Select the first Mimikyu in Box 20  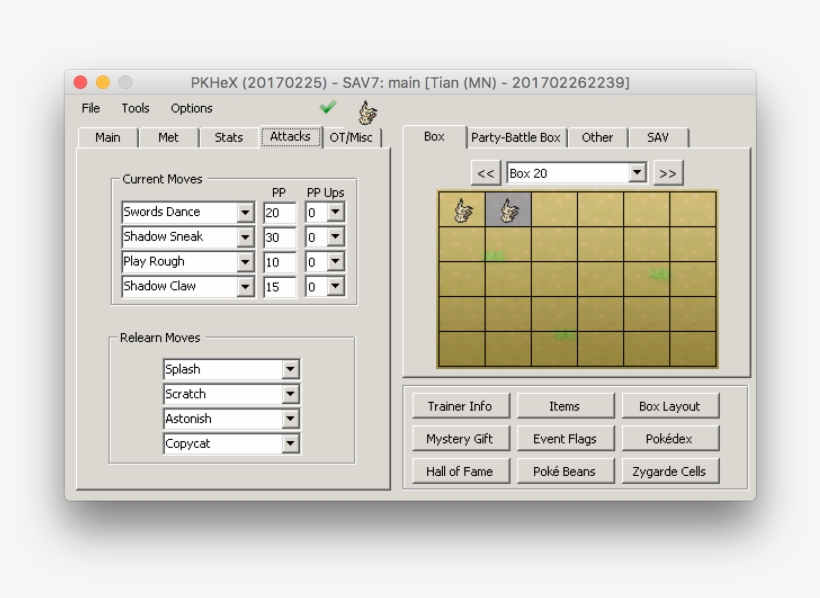[x=462, y=210]
